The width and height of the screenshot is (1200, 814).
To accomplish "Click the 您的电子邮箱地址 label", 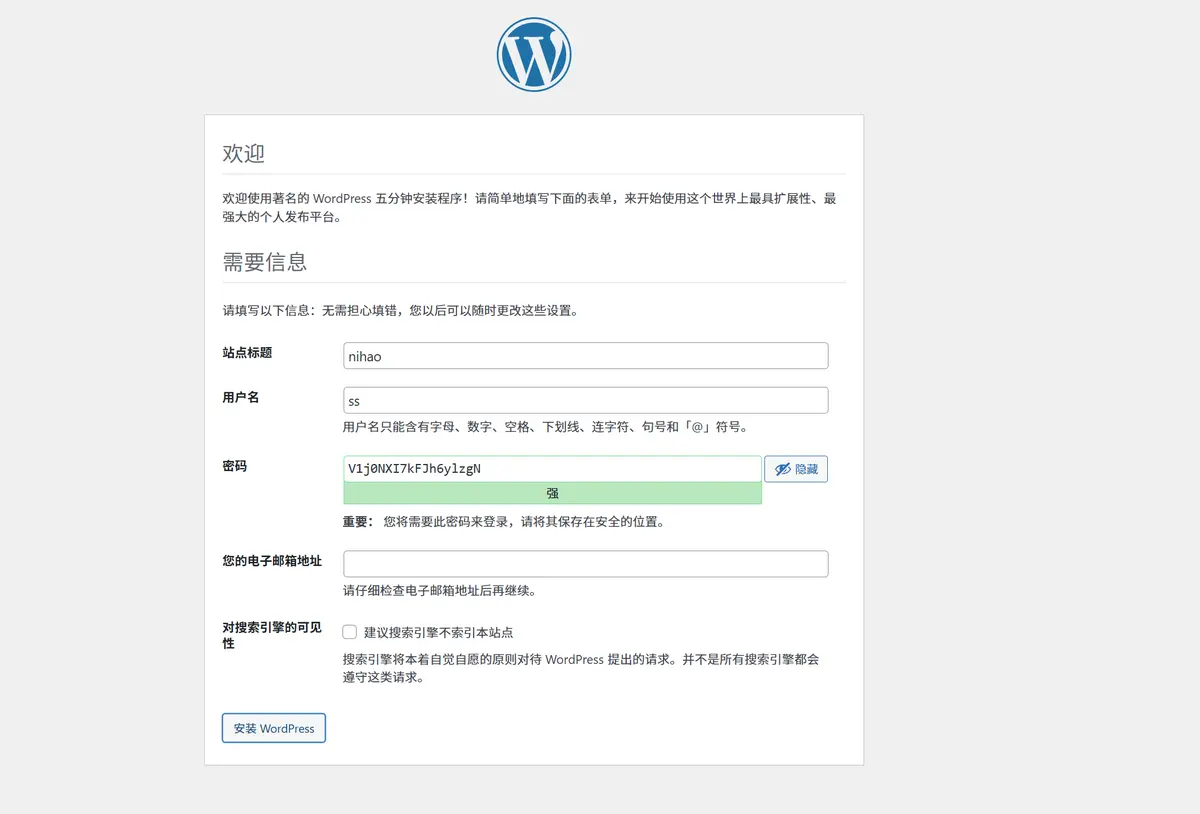I will click(x=272, y=561).
